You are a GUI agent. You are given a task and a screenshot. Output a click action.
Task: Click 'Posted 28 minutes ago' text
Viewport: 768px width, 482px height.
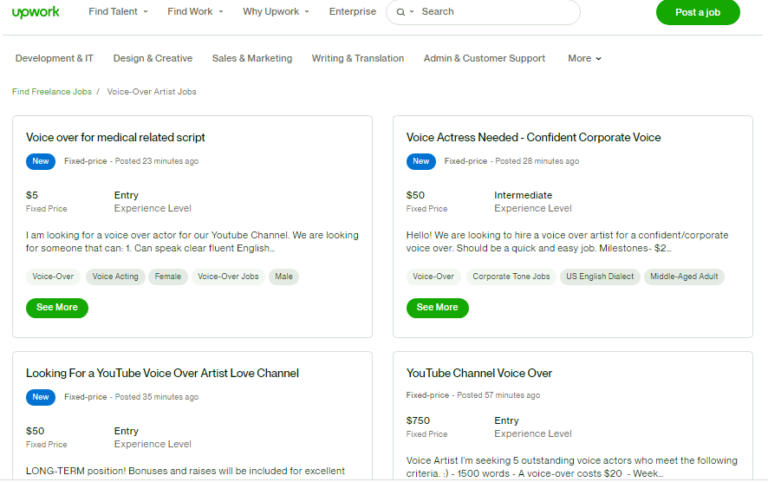[537, 161]
